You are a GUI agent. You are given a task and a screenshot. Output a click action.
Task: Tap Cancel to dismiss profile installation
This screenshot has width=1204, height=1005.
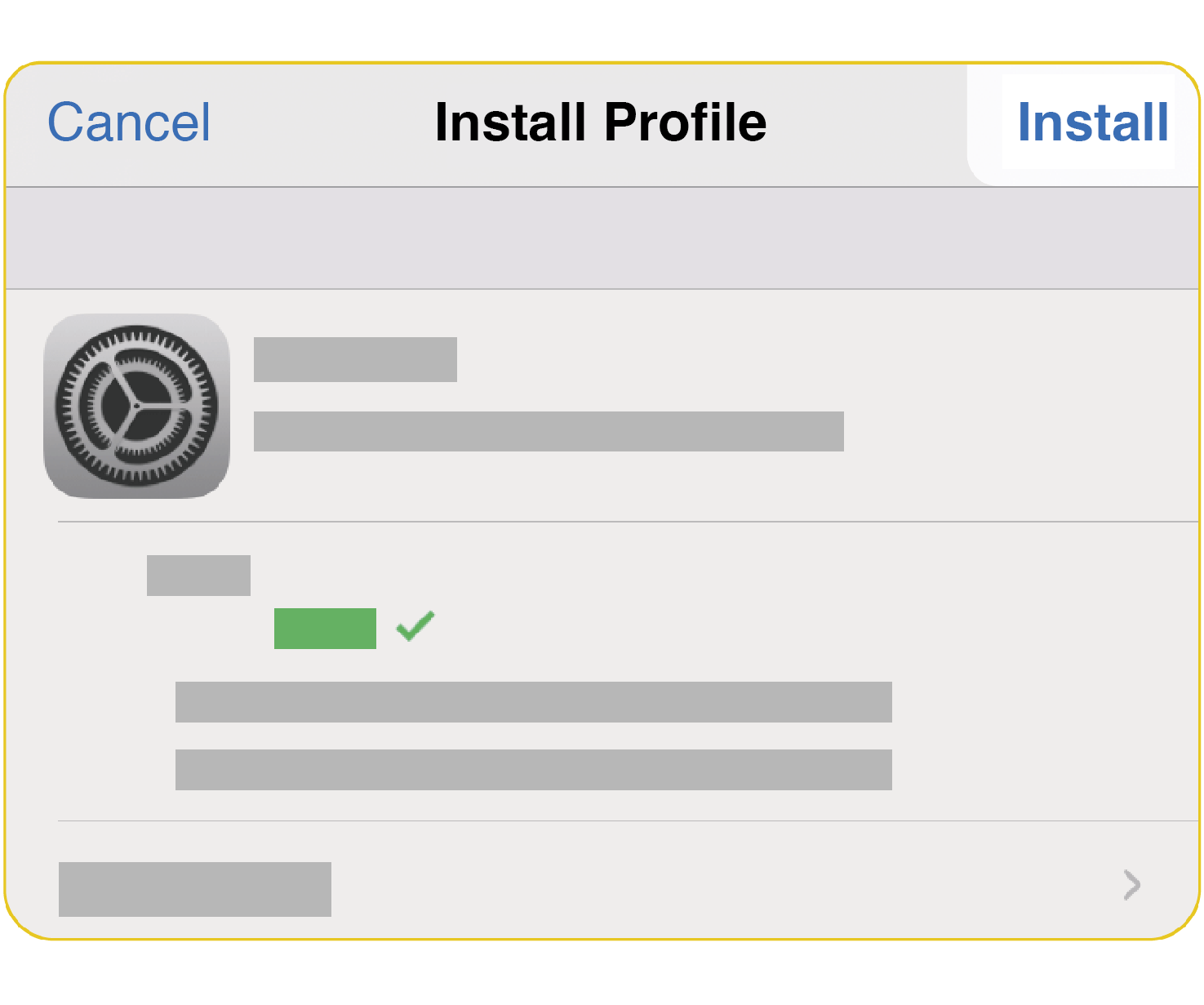129,122
